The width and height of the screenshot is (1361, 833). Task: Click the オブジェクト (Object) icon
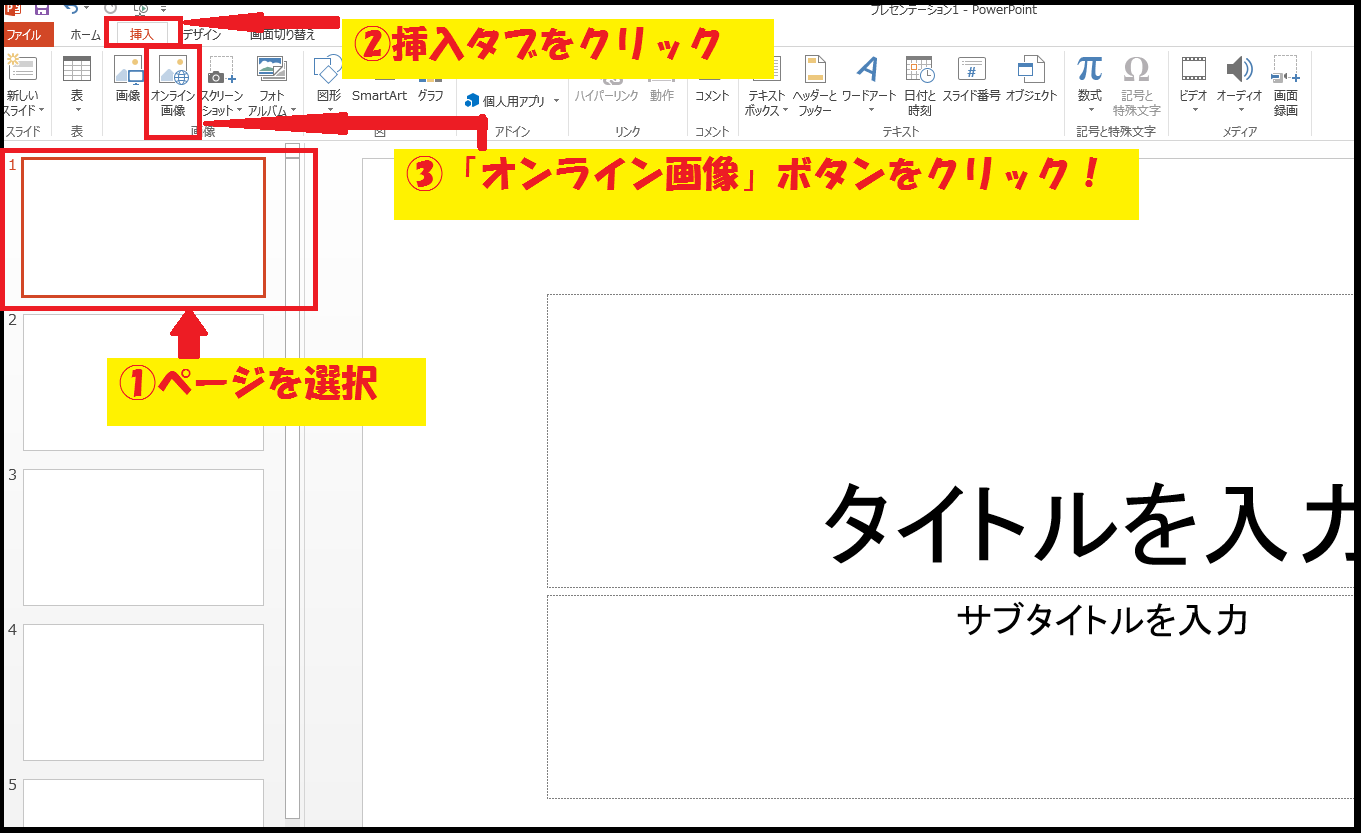1031,69
